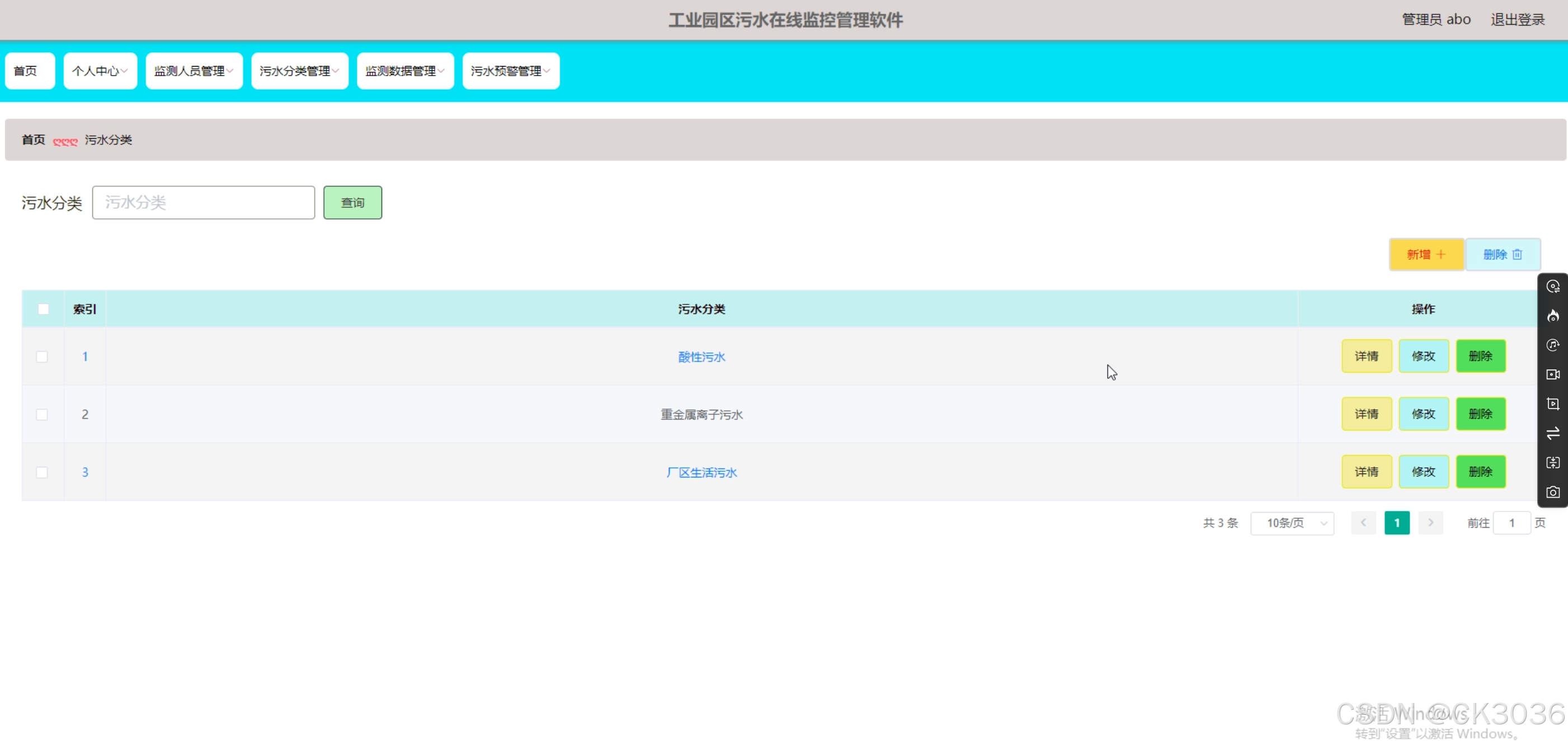Toggle the select-all checkbox in table header
Screen dimensions: 1568x741
point(43,309)
